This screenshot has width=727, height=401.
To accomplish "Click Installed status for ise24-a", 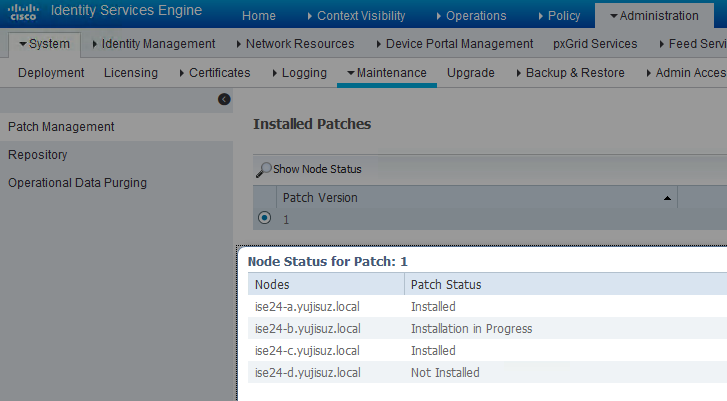I will point(433,306).
